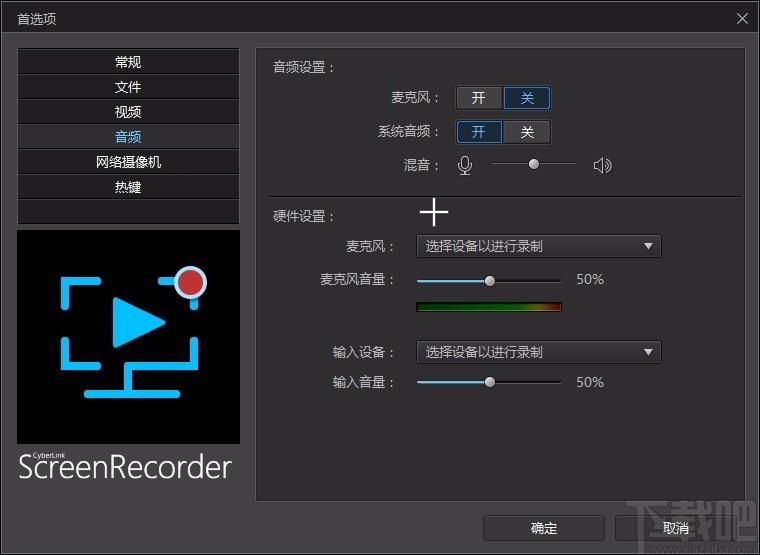Click the 50% value beside 输入音量
760x555 pixels.
tap(590, 382)
